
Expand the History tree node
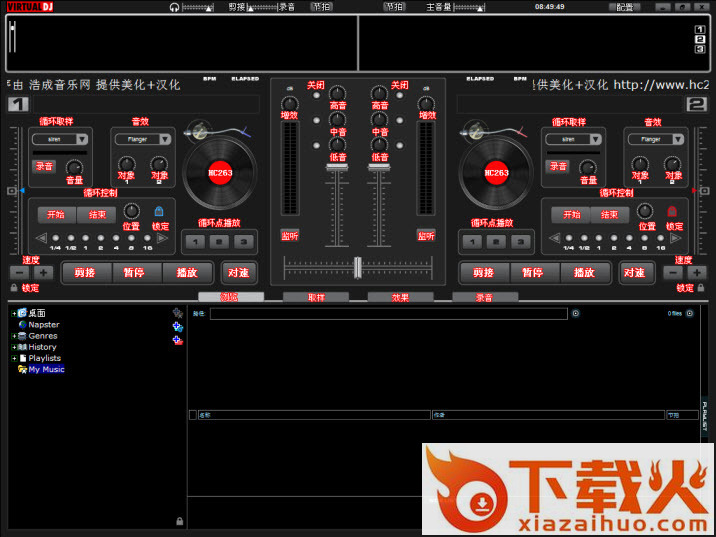pos(14,347)
